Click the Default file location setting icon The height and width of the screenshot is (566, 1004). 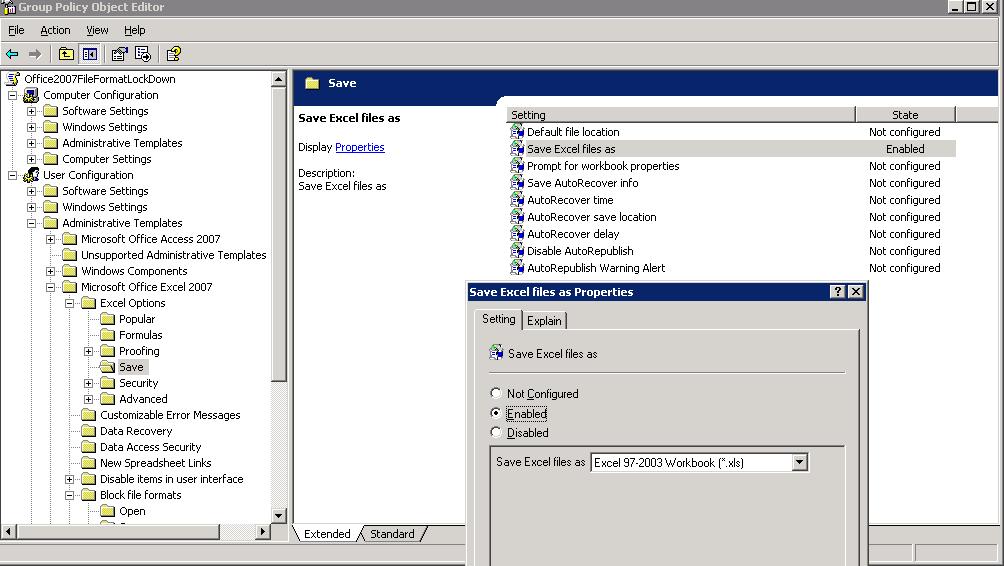(517, 132)
